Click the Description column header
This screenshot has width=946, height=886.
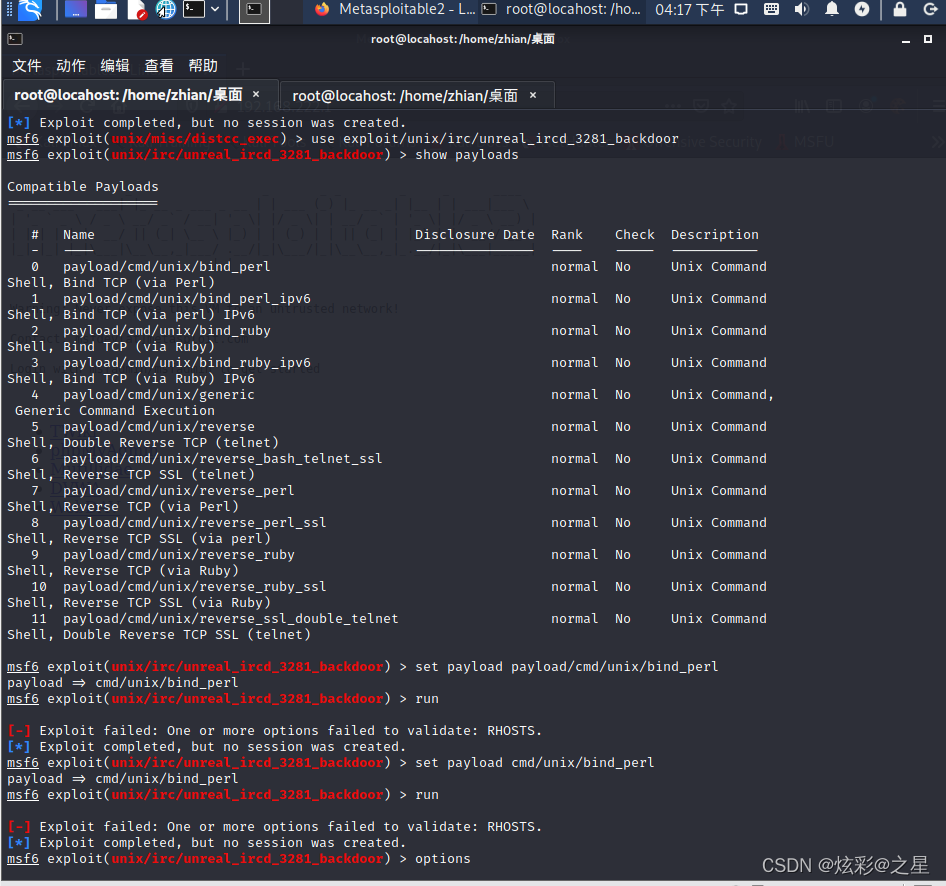pos(715,235)
